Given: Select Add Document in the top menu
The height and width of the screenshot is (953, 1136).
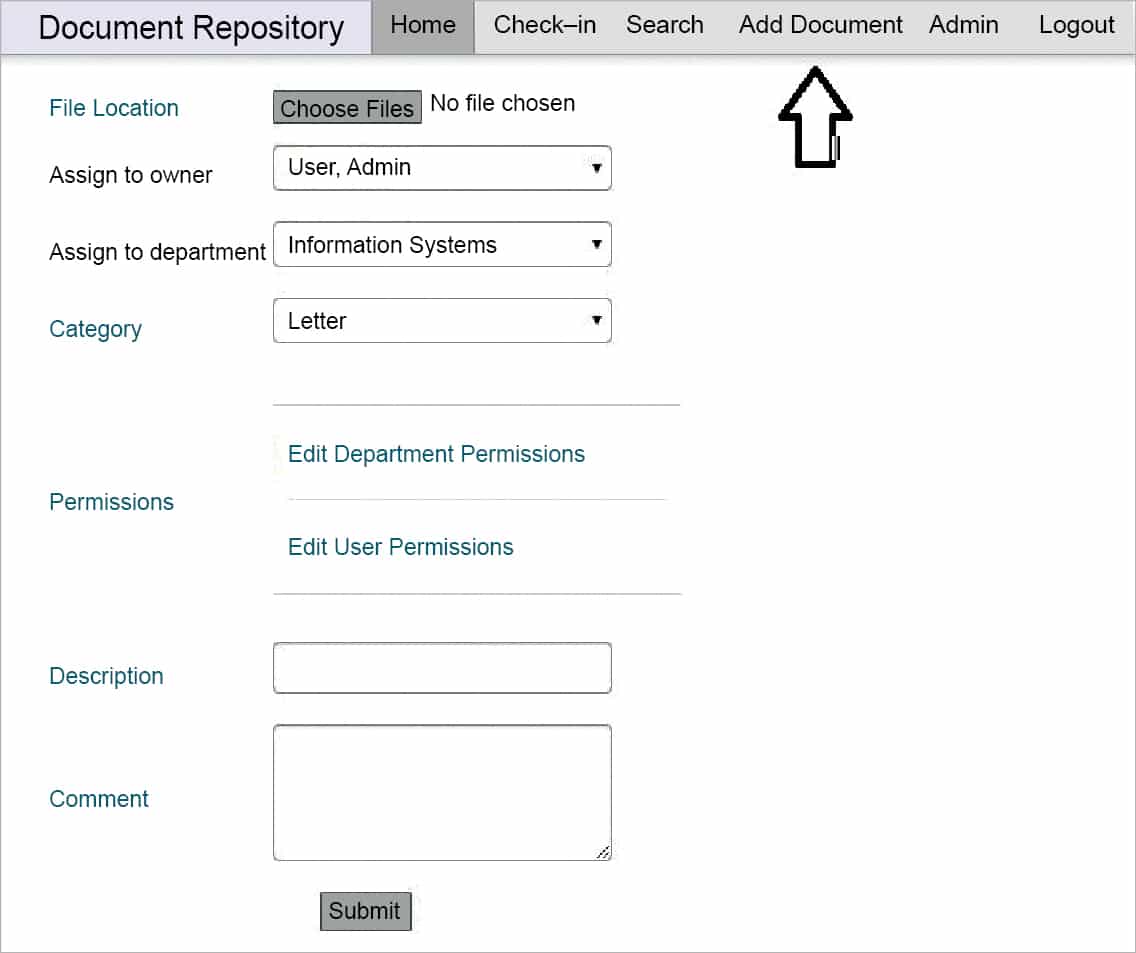Looking at the screenshot, I should [820, 26].
